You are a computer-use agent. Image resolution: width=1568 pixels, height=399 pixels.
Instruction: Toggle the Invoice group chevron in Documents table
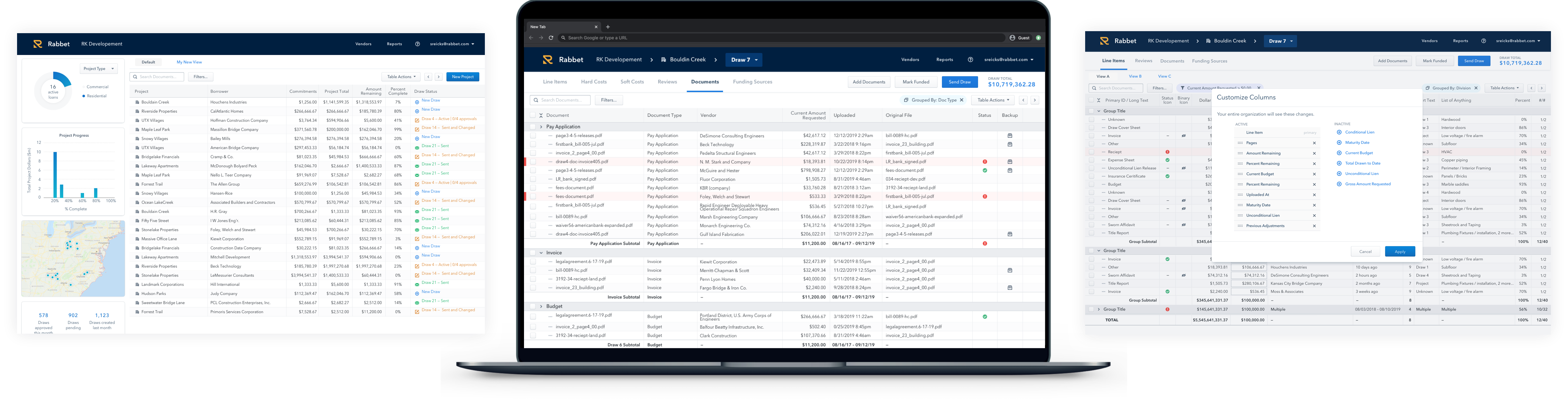[541, 253]
